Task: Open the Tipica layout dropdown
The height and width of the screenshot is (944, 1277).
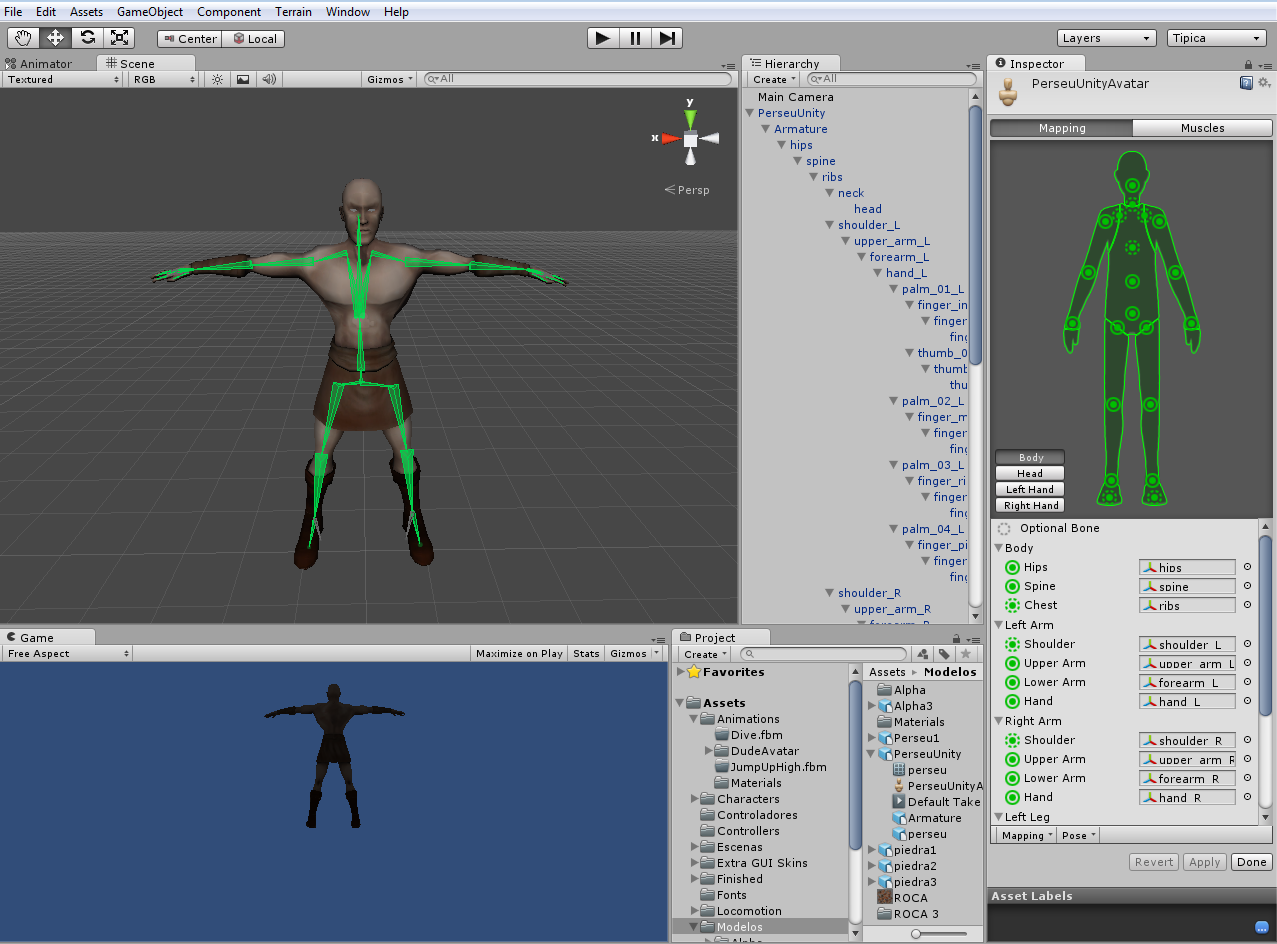Action: (x=1217, y=38)
